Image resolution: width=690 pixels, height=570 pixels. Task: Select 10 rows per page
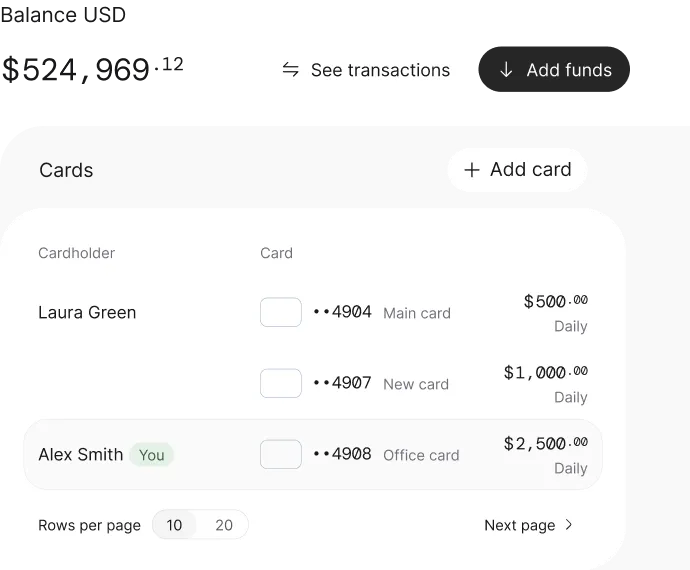[x=174, y=525]
